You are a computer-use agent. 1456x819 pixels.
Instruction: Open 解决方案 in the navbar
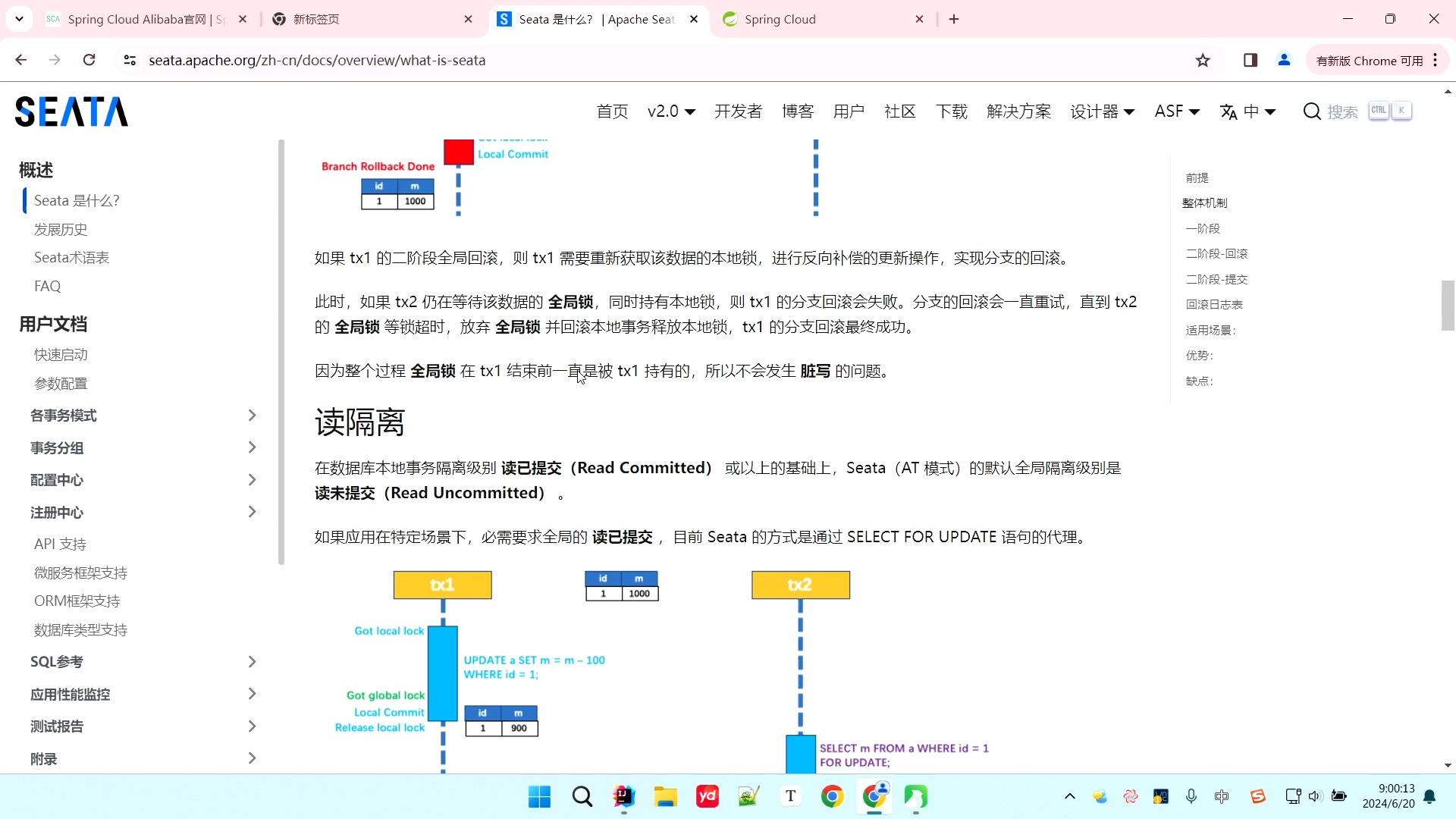(1018, 111)
